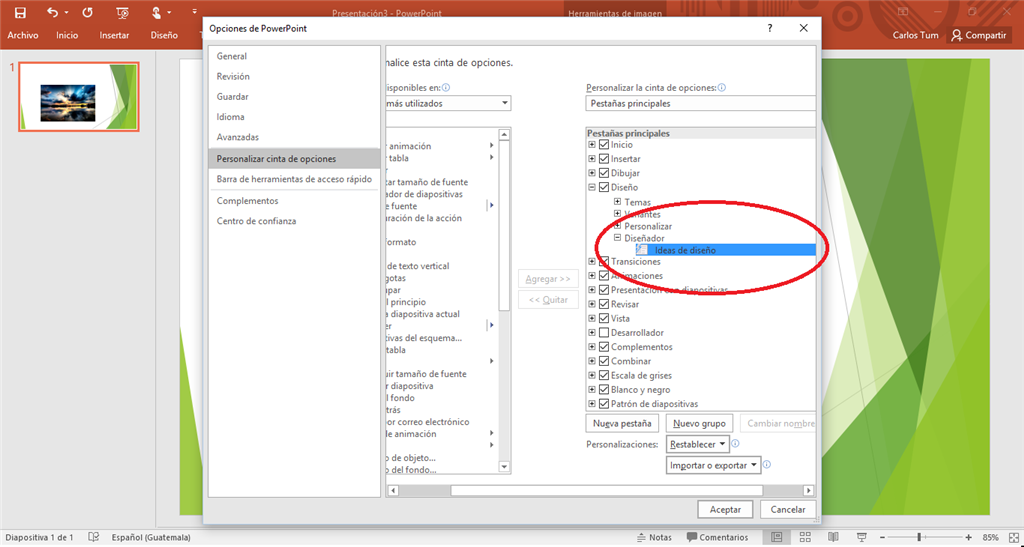
Task: Open the 'Pestañas principales' combo box
Action: coord(701,103)
